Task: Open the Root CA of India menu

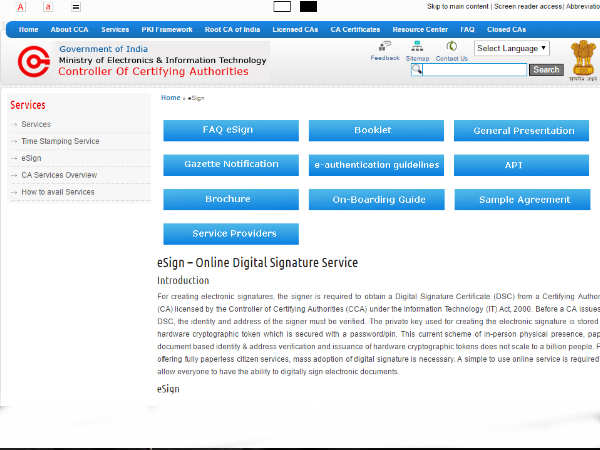Action: click(232, 29)
